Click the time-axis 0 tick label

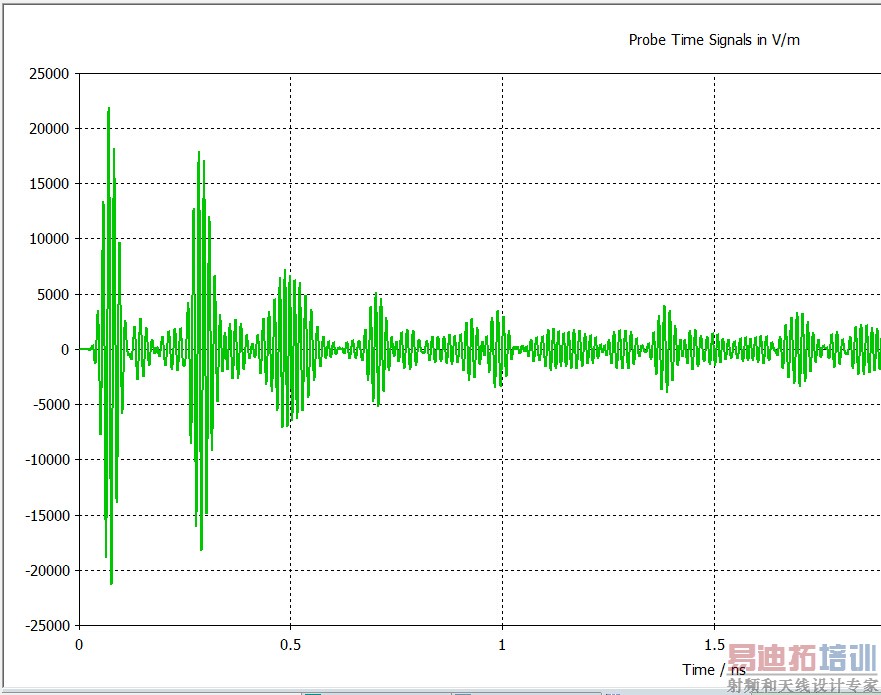click(79, 644)
